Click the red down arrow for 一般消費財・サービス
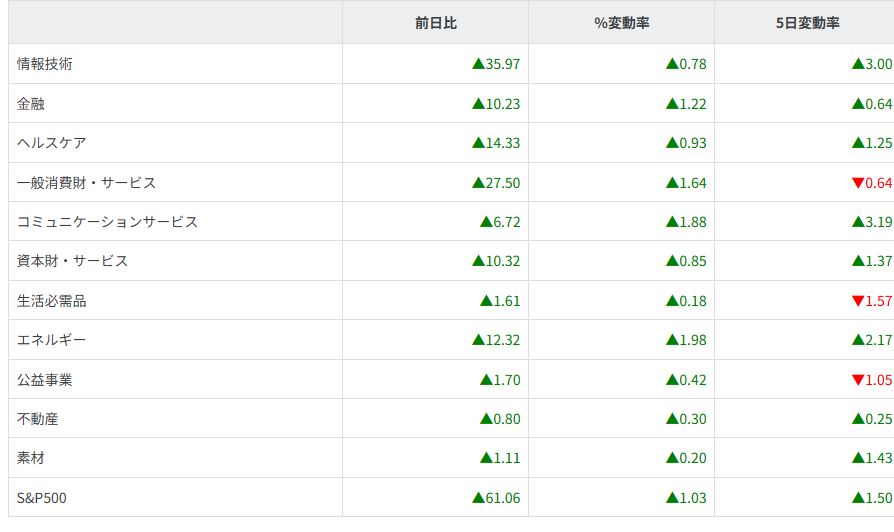 857,183
